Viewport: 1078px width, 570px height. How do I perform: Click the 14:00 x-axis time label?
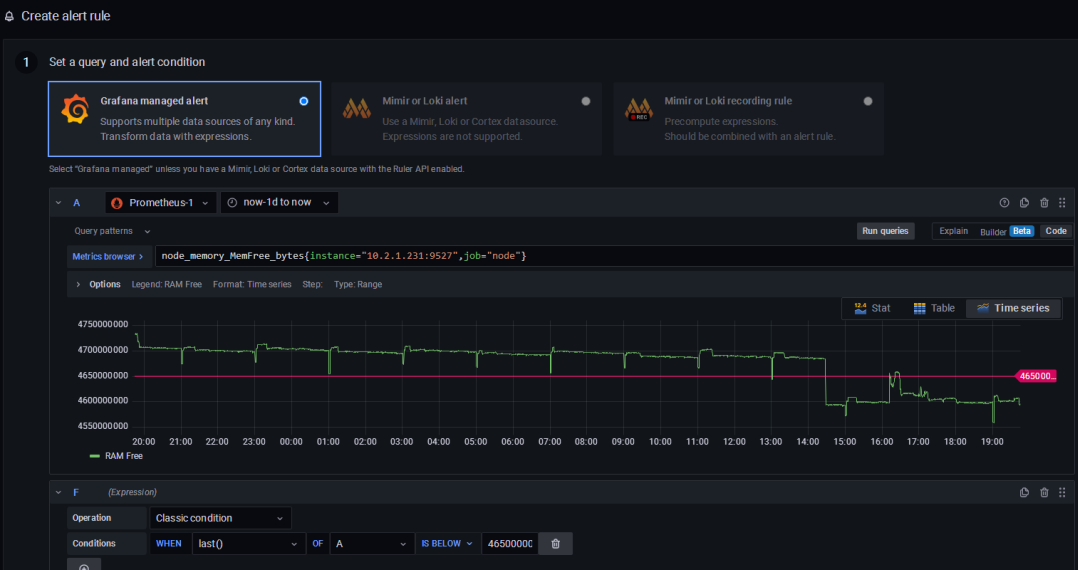click(x=808, y=442)
